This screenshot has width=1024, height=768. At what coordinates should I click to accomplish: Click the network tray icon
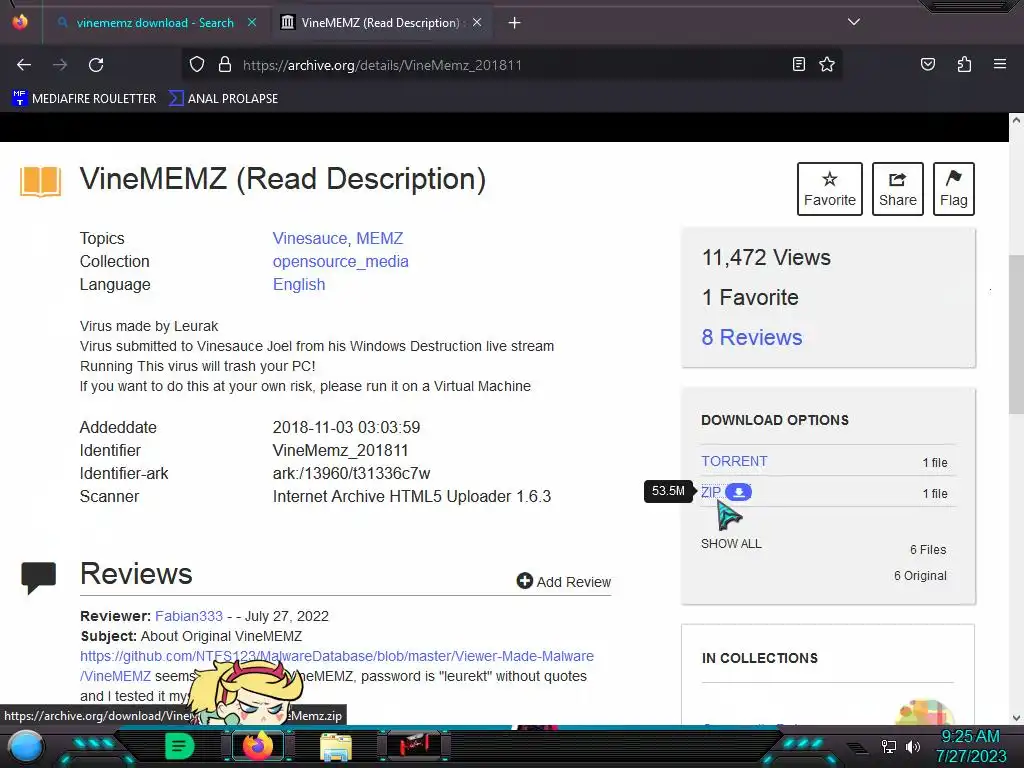[888, 746]
